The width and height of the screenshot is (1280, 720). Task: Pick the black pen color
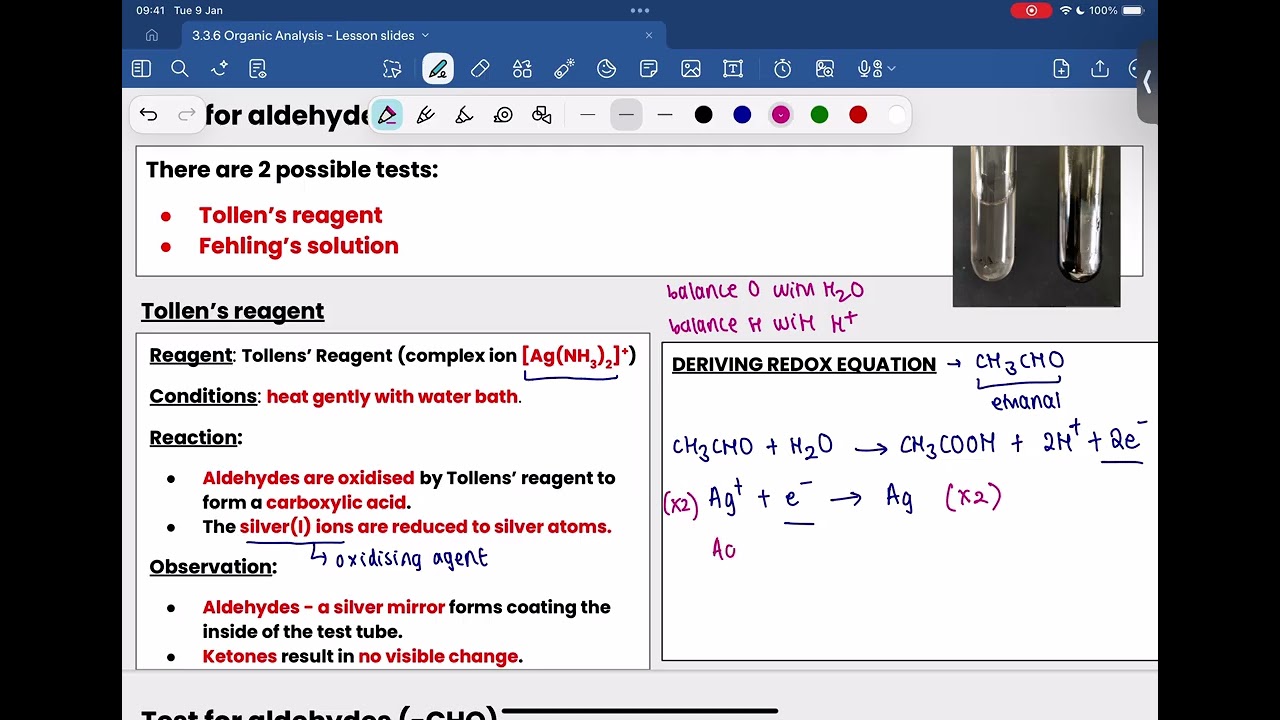tap(704, 115)
